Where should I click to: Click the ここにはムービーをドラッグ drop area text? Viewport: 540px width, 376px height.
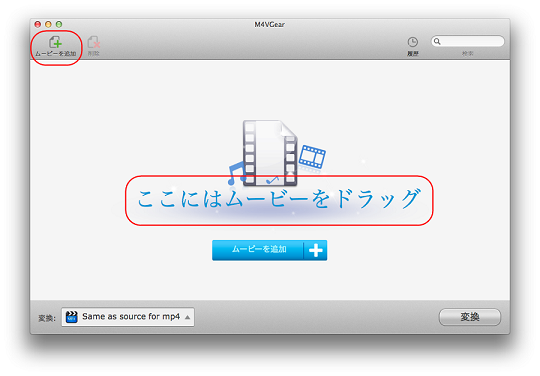coord(279,199)
